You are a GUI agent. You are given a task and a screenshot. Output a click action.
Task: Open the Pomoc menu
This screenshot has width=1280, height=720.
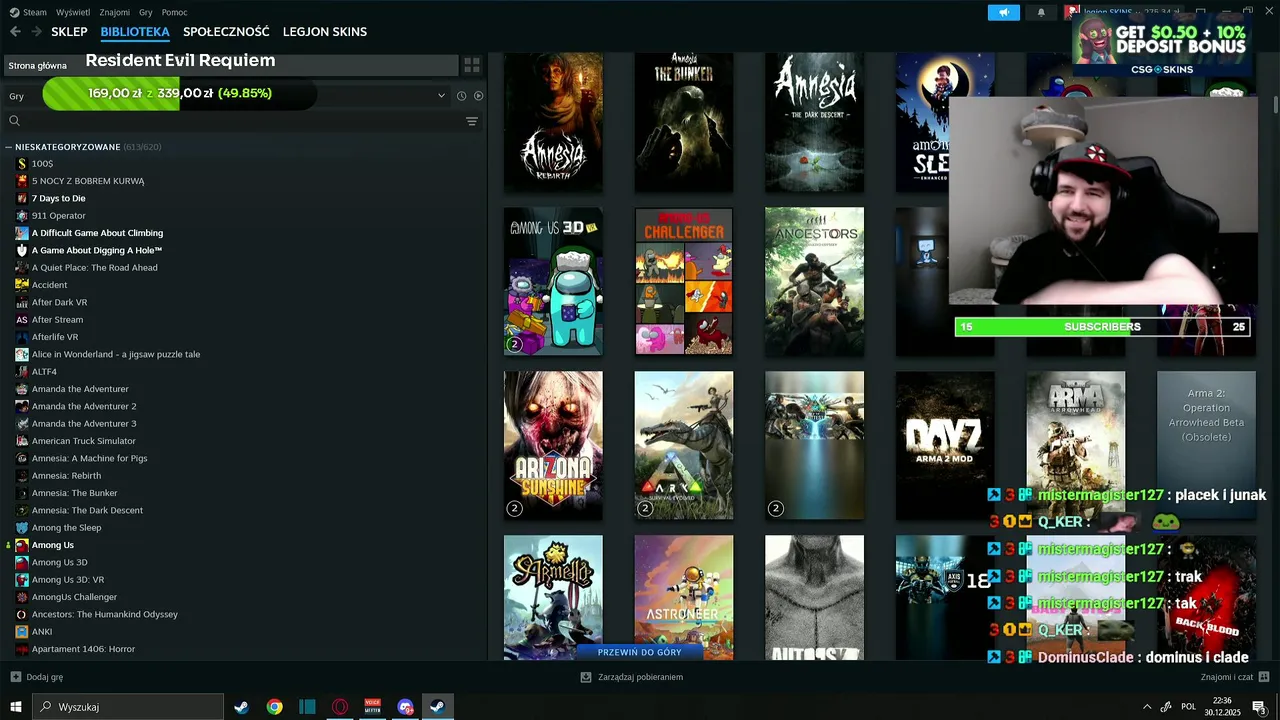coord(174,12)
